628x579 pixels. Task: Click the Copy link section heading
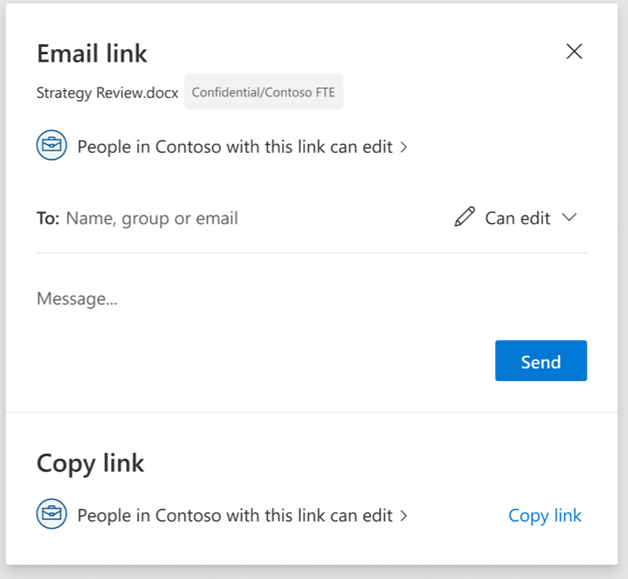pos(90,464)
